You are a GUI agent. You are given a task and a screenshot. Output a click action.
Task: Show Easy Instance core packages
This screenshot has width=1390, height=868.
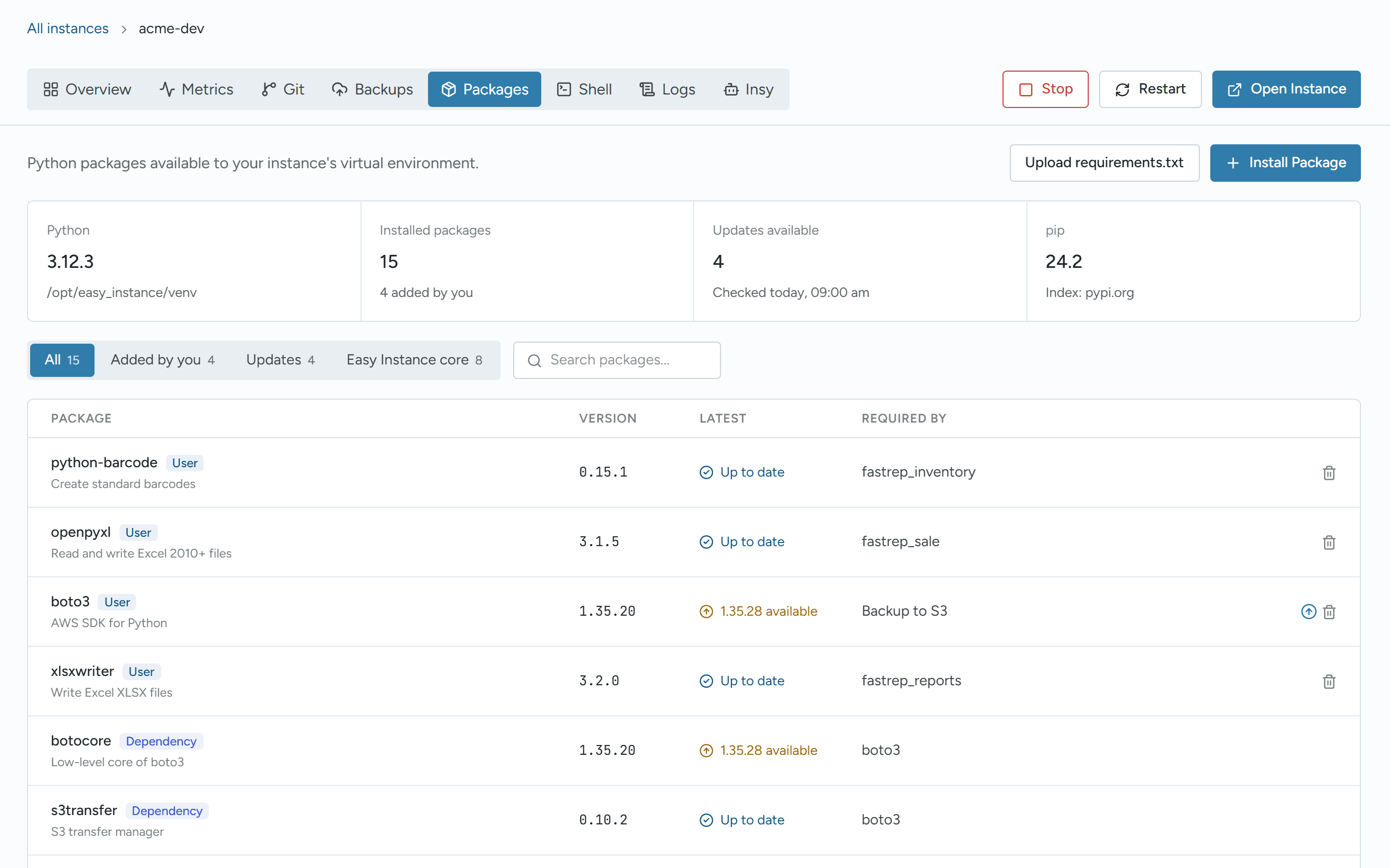click(x=414, y=360)
